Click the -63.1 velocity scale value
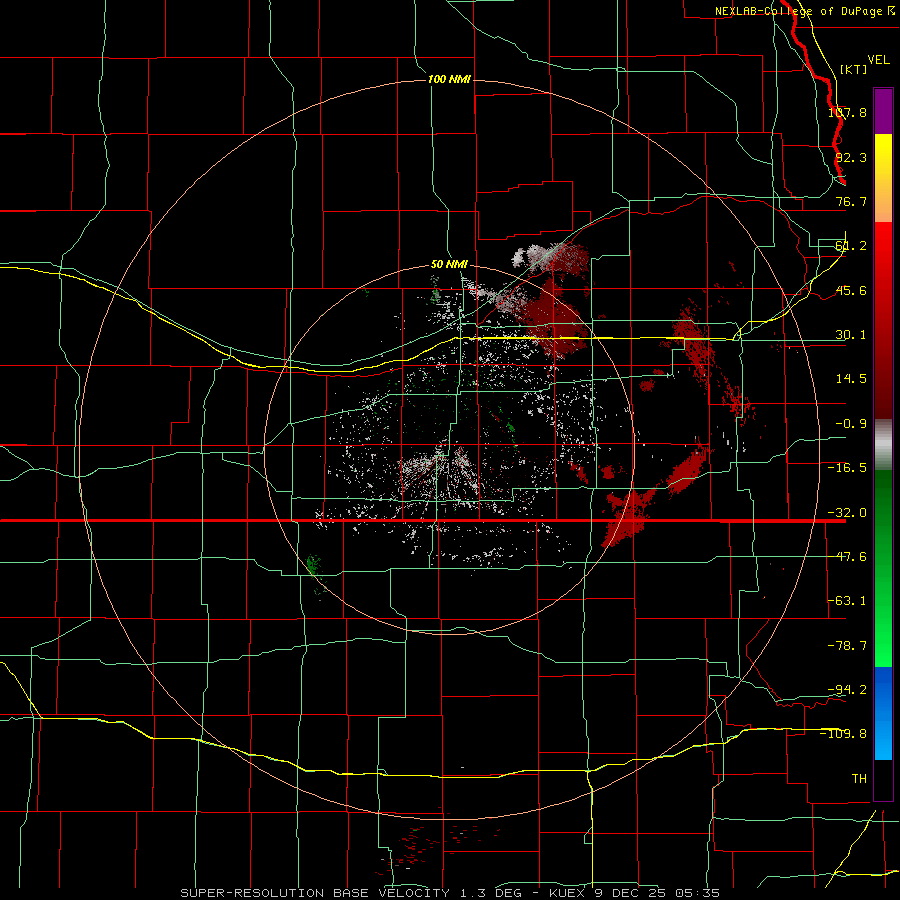The width and height of the screenshot is (900, 900). (847, 601)
